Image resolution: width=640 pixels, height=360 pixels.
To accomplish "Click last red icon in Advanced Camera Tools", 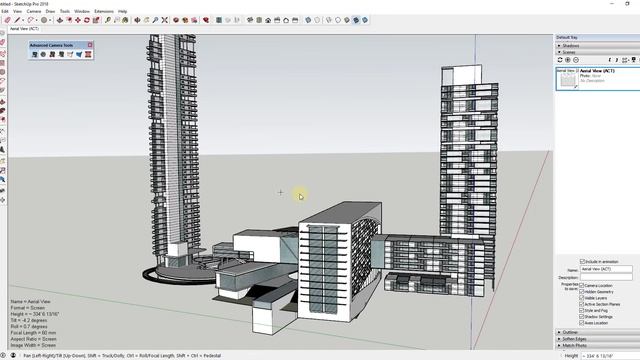I will coord(88,54).
